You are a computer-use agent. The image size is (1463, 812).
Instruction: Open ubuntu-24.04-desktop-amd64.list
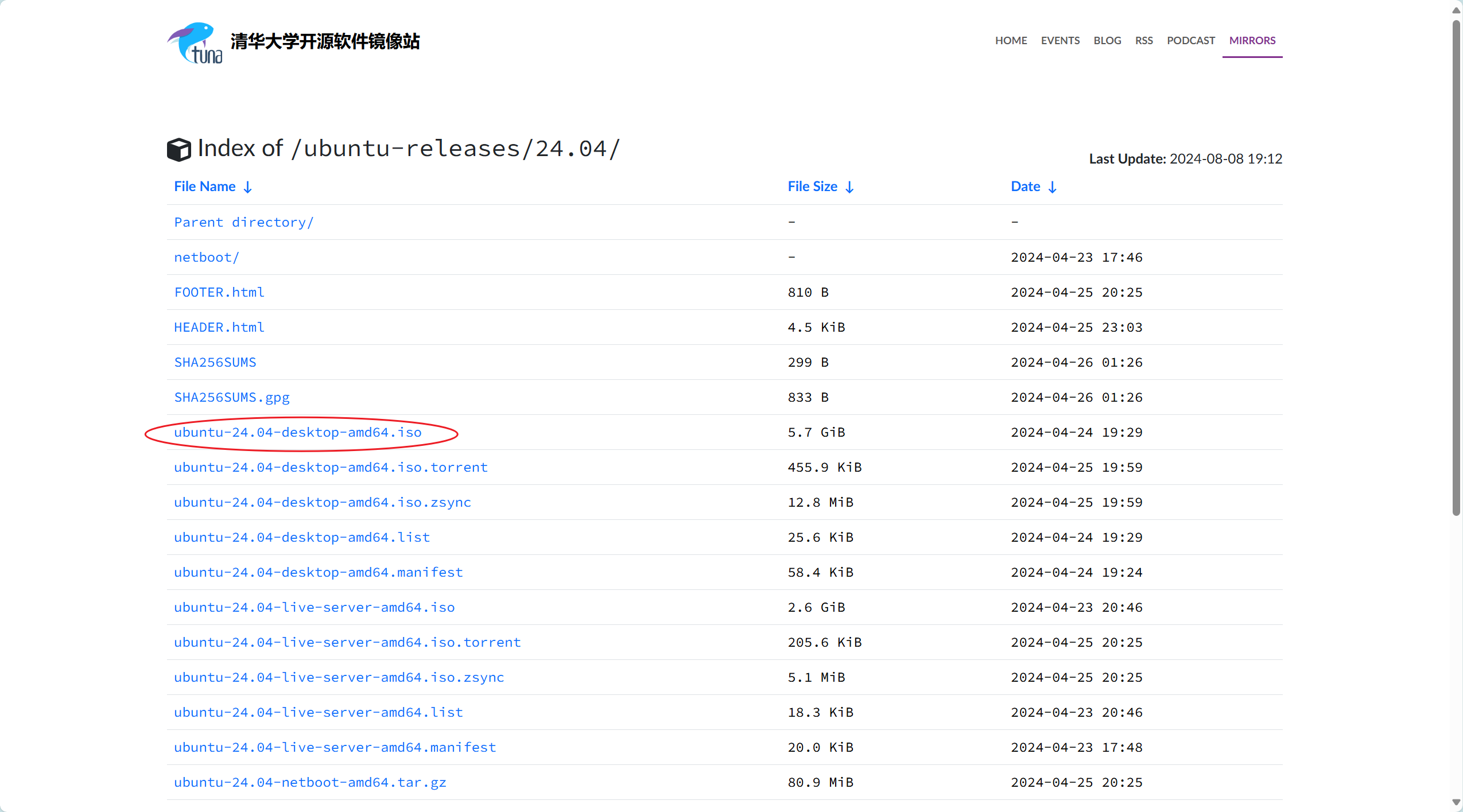click(x=302, y=537)
